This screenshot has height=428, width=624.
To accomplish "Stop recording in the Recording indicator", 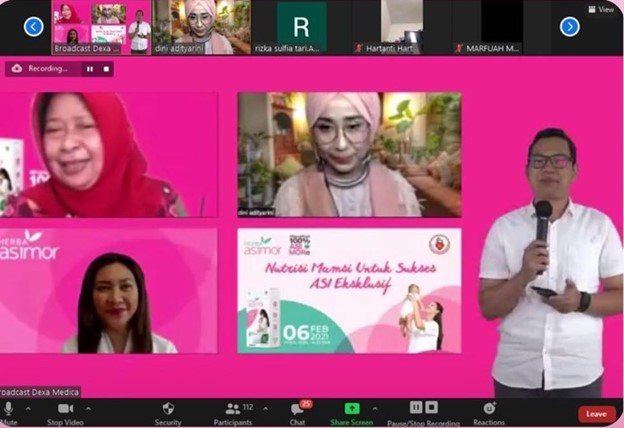I will (x=106, y=69).
